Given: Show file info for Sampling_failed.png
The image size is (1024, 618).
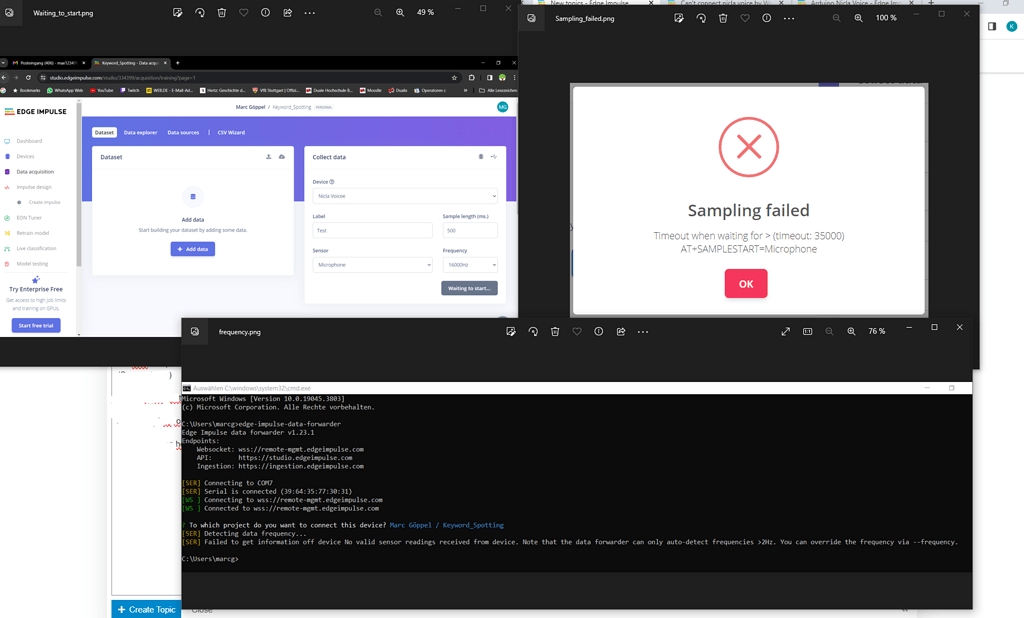Looking at the screenshot, I should [767, 18].
